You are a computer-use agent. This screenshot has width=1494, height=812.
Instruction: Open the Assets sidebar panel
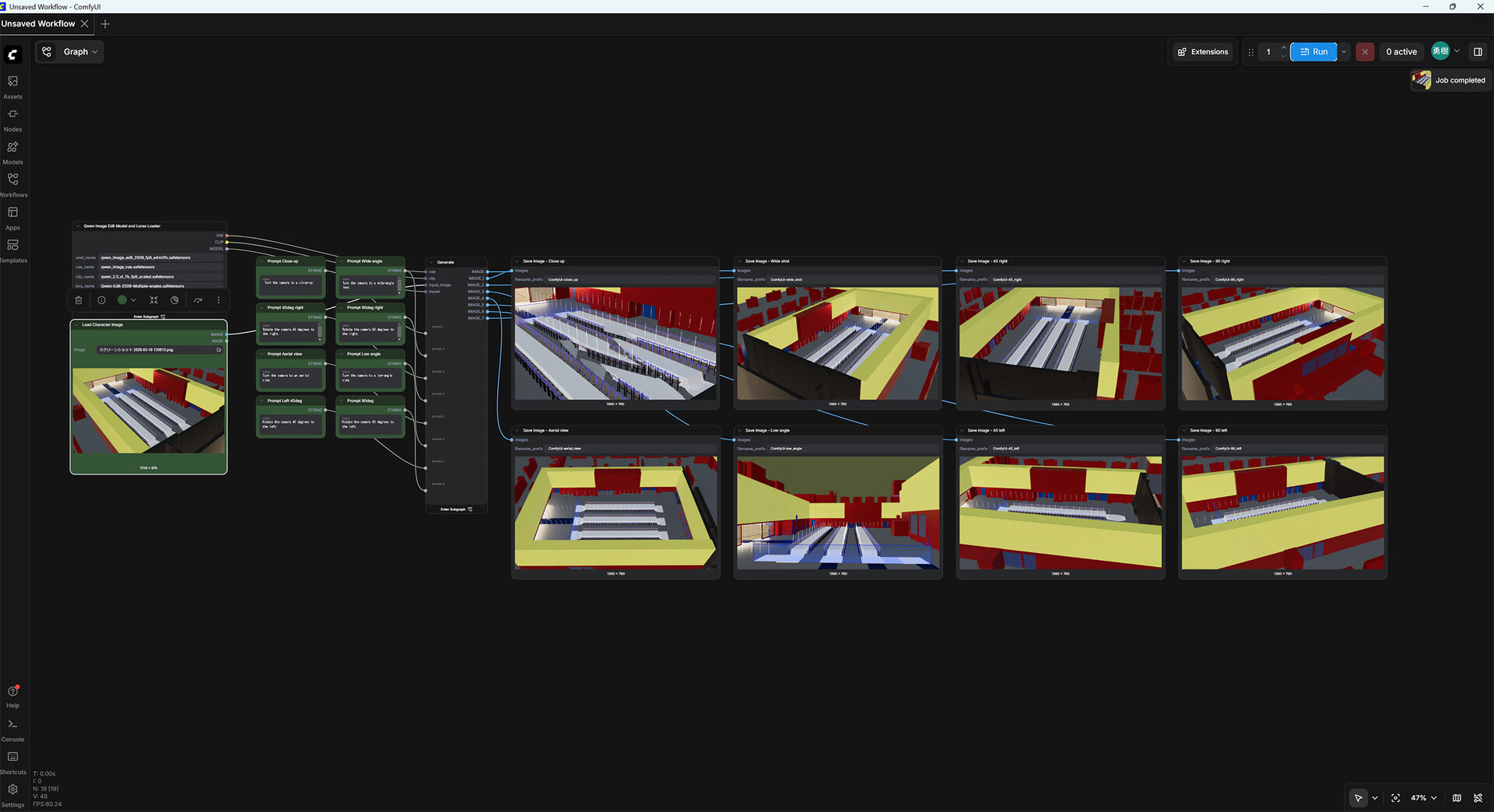click(x=12, y=86)
